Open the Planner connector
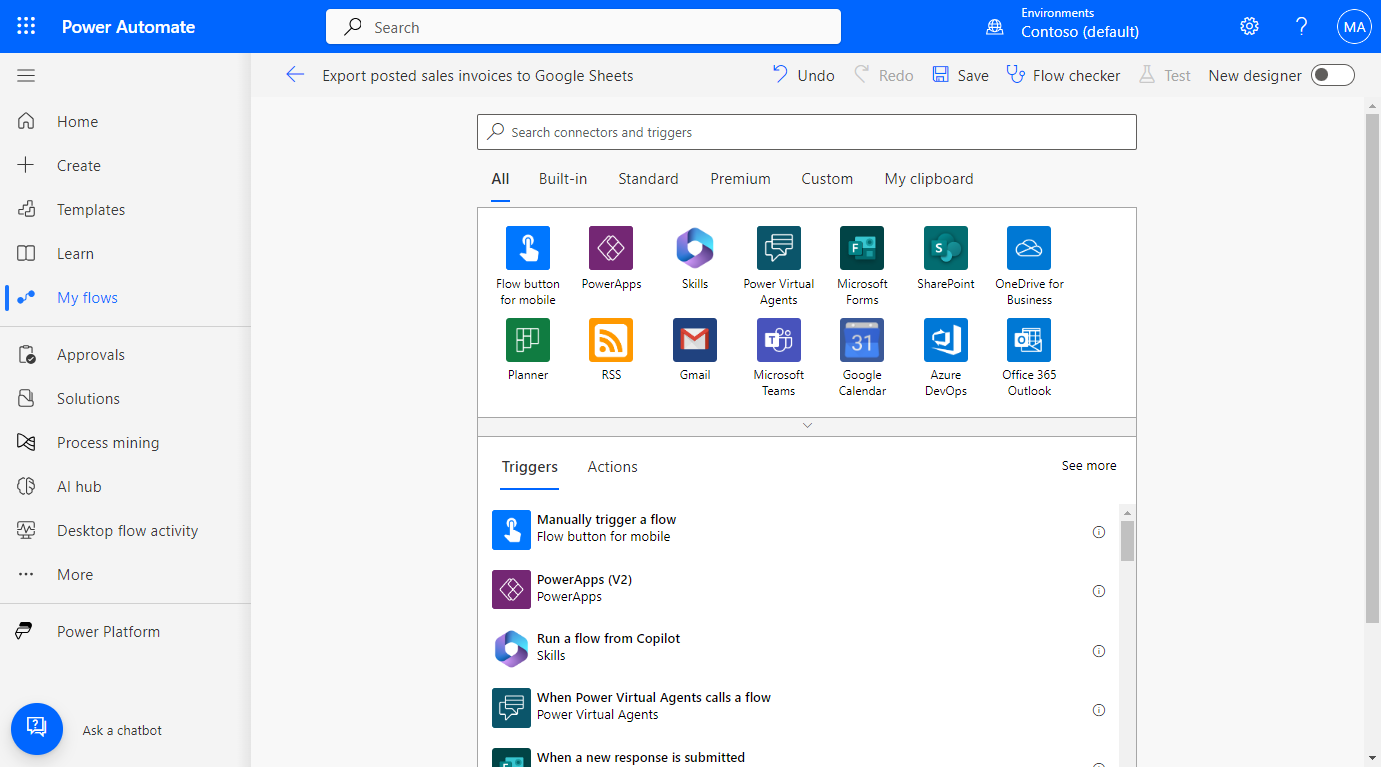 (x=527, y=339)
